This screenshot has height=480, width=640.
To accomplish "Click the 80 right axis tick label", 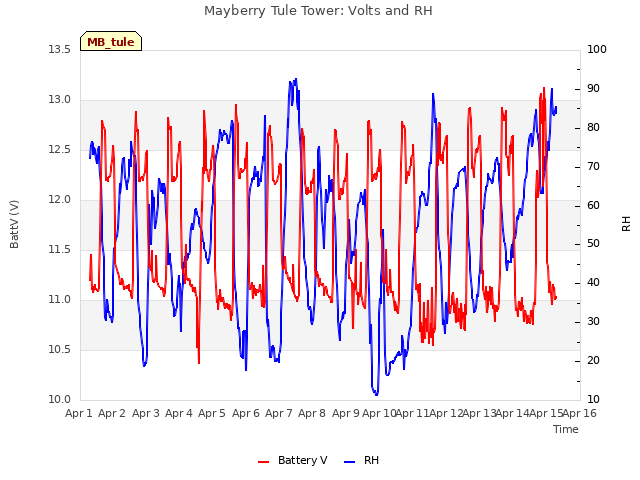I will coord(593,128).
